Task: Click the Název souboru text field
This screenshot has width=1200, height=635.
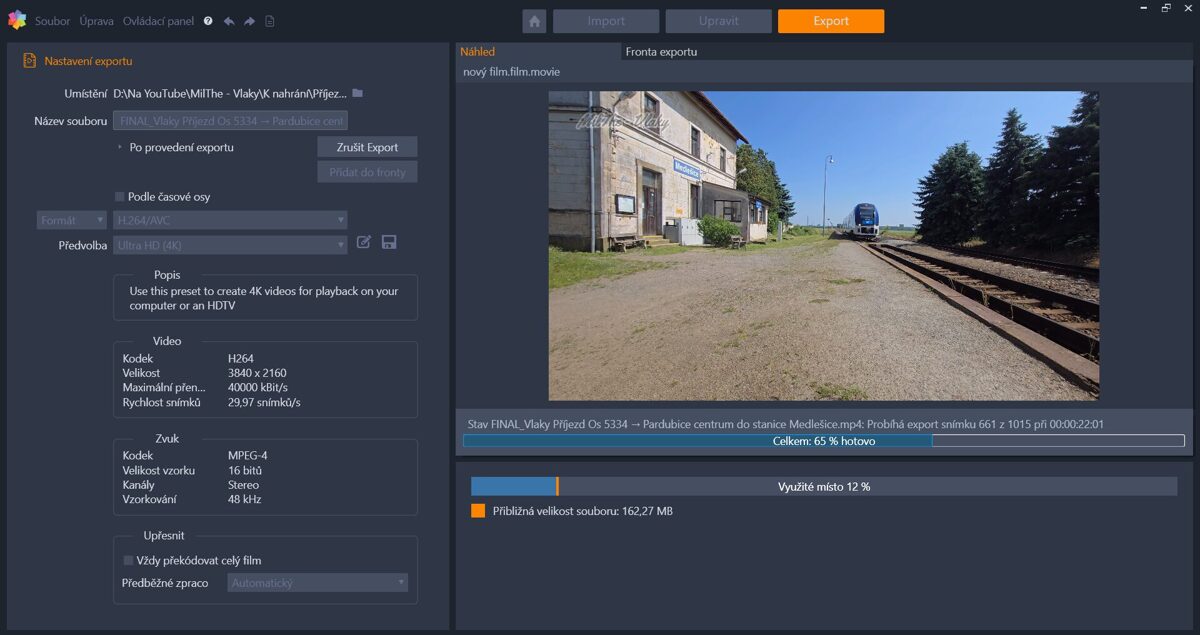Action: click(230, 121)
